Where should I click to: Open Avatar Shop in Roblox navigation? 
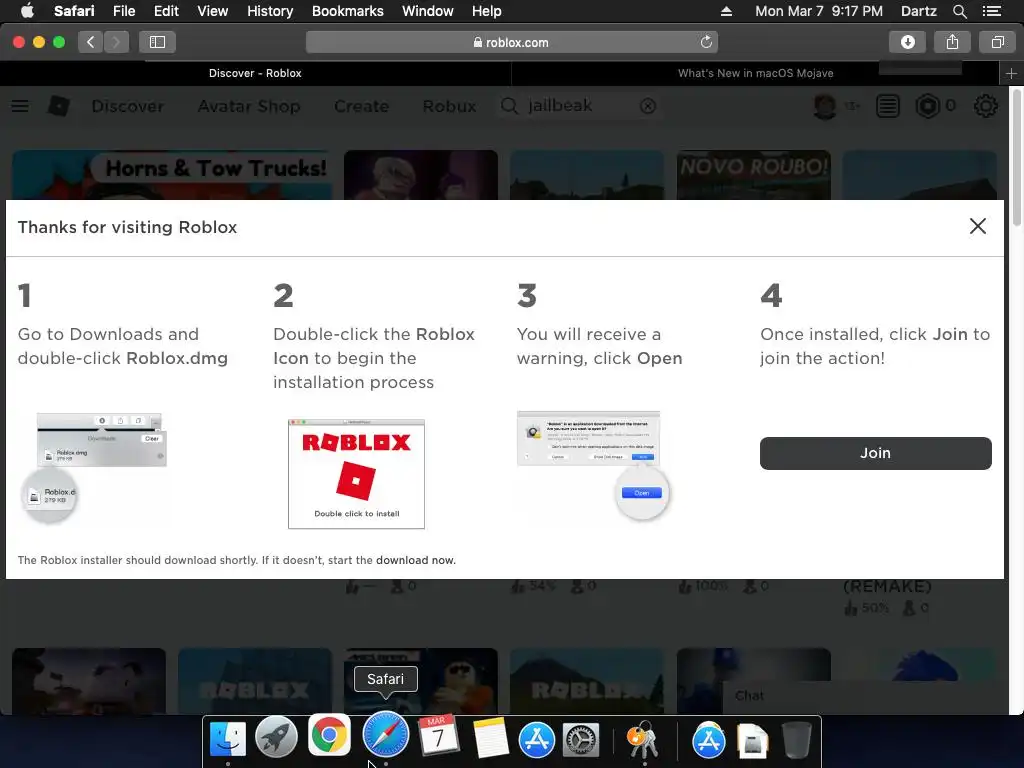pyautogui.click(x=249, y=106)
